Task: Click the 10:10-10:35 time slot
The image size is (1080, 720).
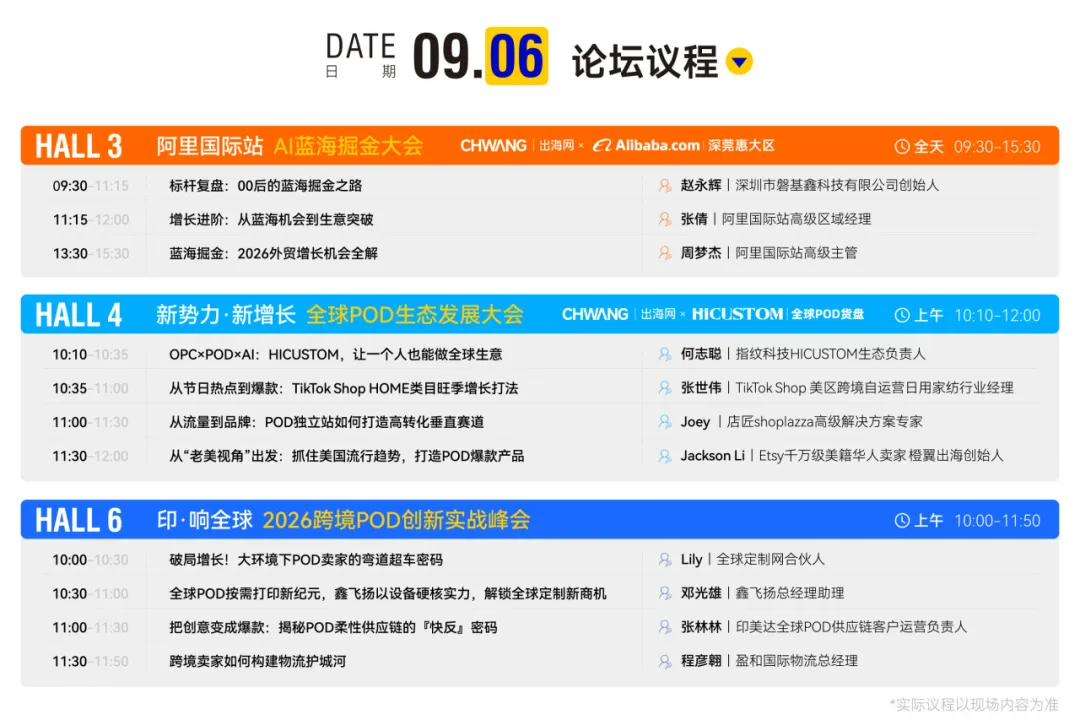Action: pyautogui.click(x=91, y=355)
